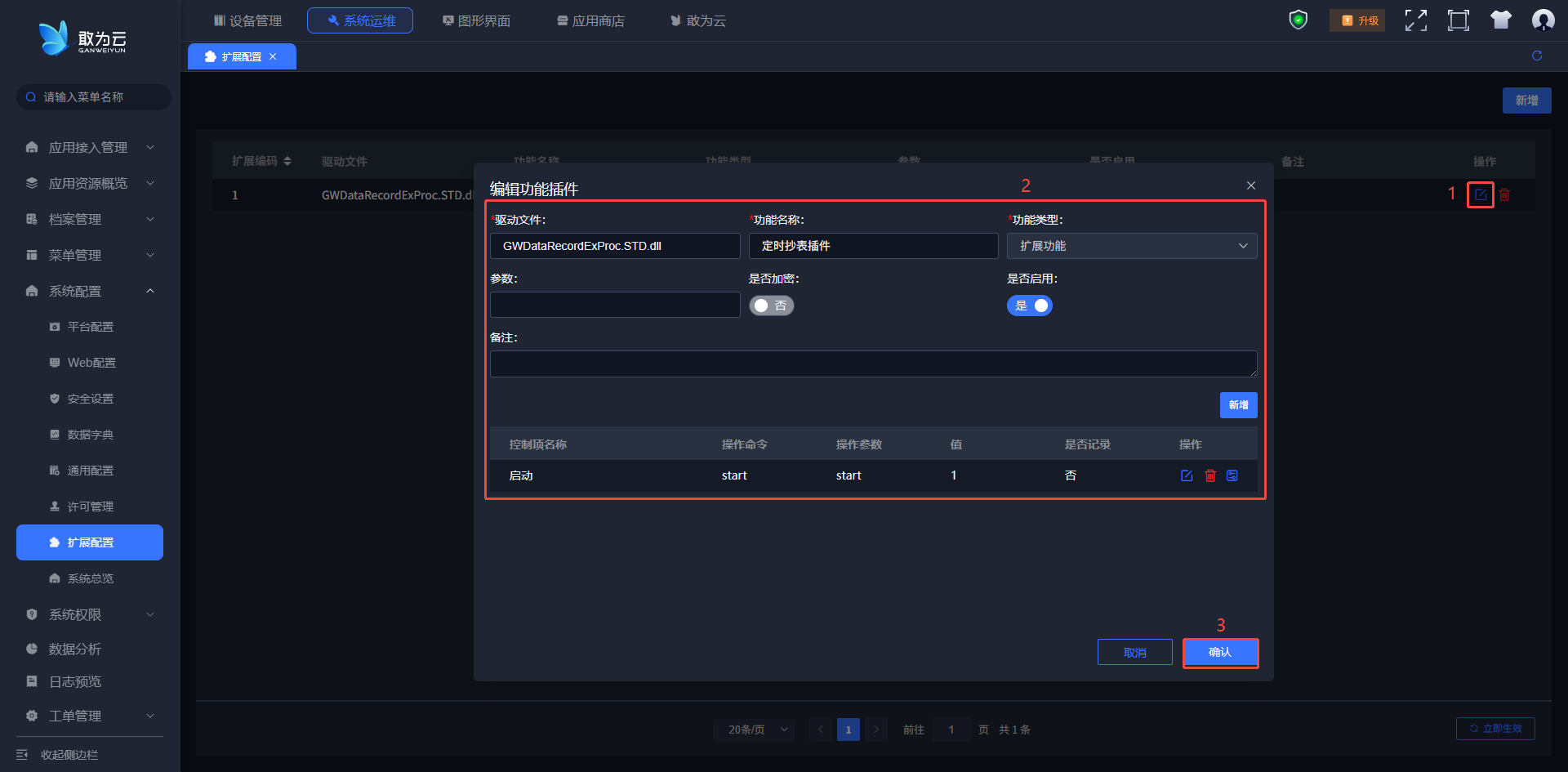This screenshot has height=772, width=1568.
Task: Click the refresh icon in tab bar
Action: pyautogui.click(x=1537, y=56)
